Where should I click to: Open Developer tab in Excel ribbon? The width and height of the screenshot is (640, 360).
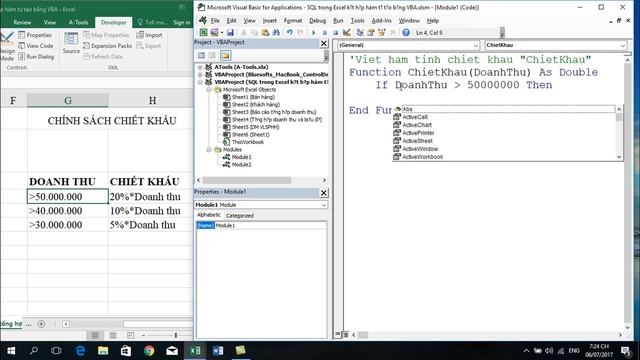pos(113,22)
